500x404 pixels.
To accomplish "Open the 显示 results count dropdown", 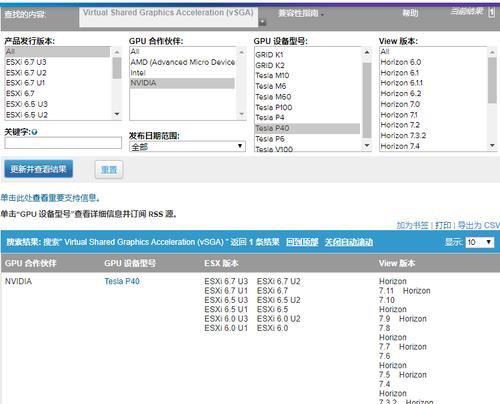I will pos(480,242).
